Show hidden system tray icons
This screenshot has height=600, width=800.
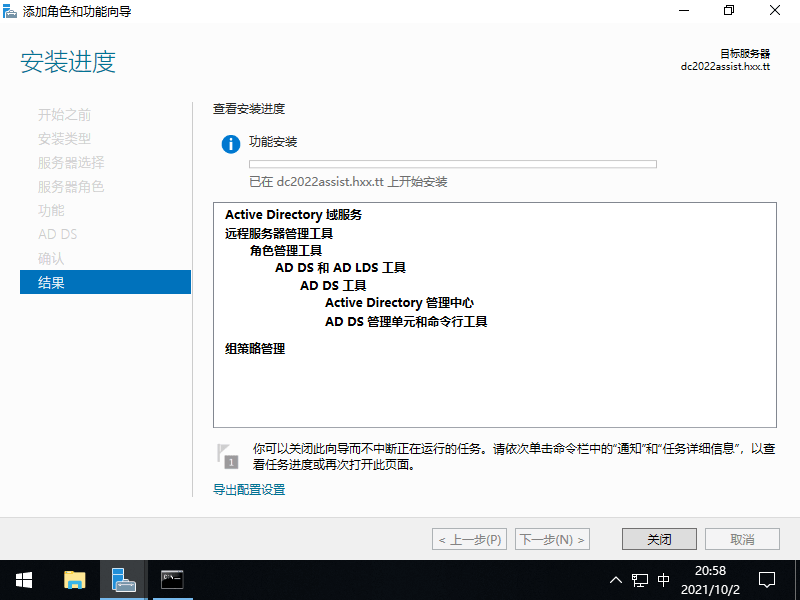pyautogui.click(x=616, y=580)
